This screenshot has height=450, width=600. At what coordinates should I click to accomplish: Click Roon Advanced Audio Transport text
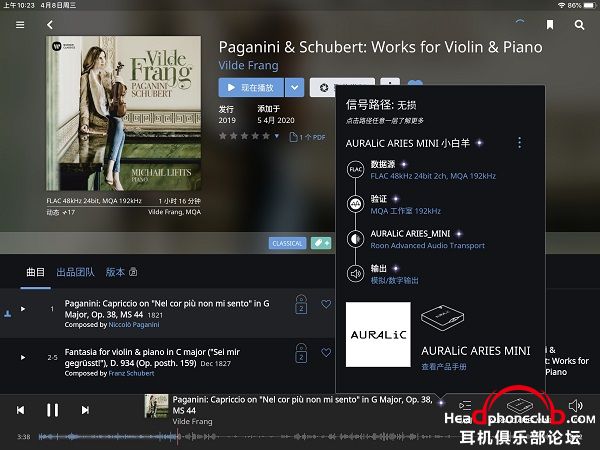tap(427, 246)
